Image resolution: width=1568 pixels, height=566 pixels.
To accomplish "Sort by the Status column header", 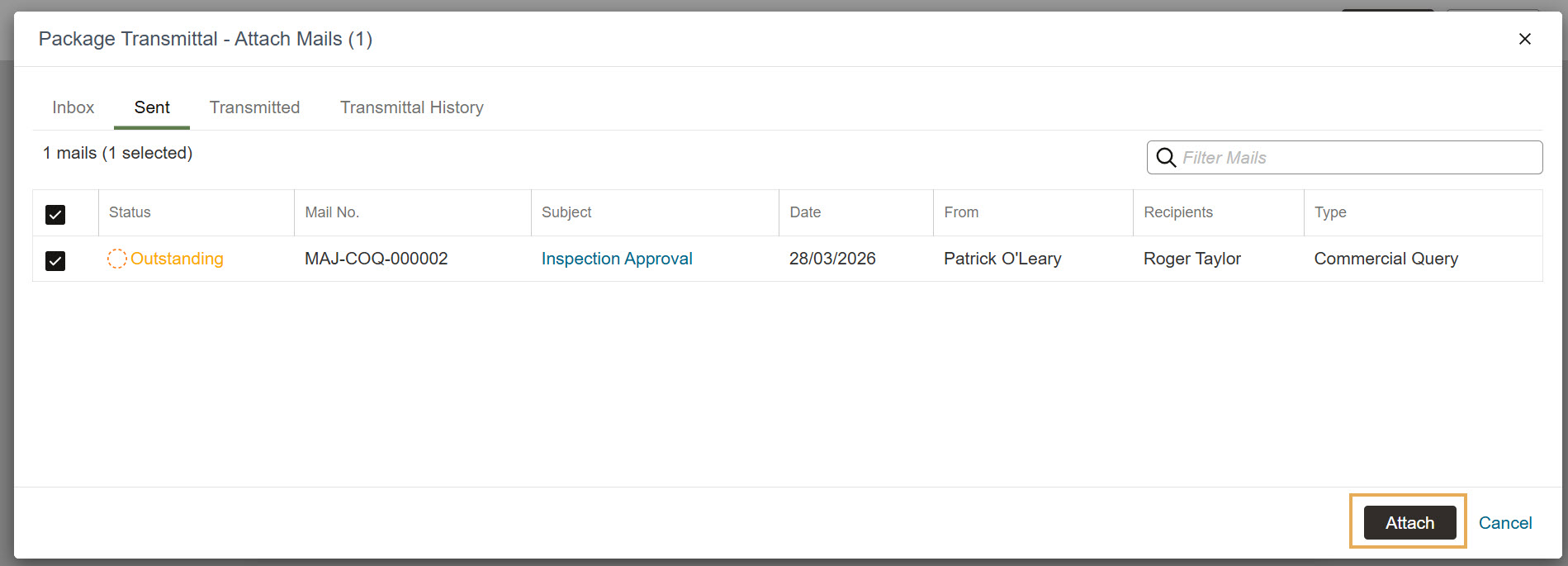I will (x=130, y=212).
